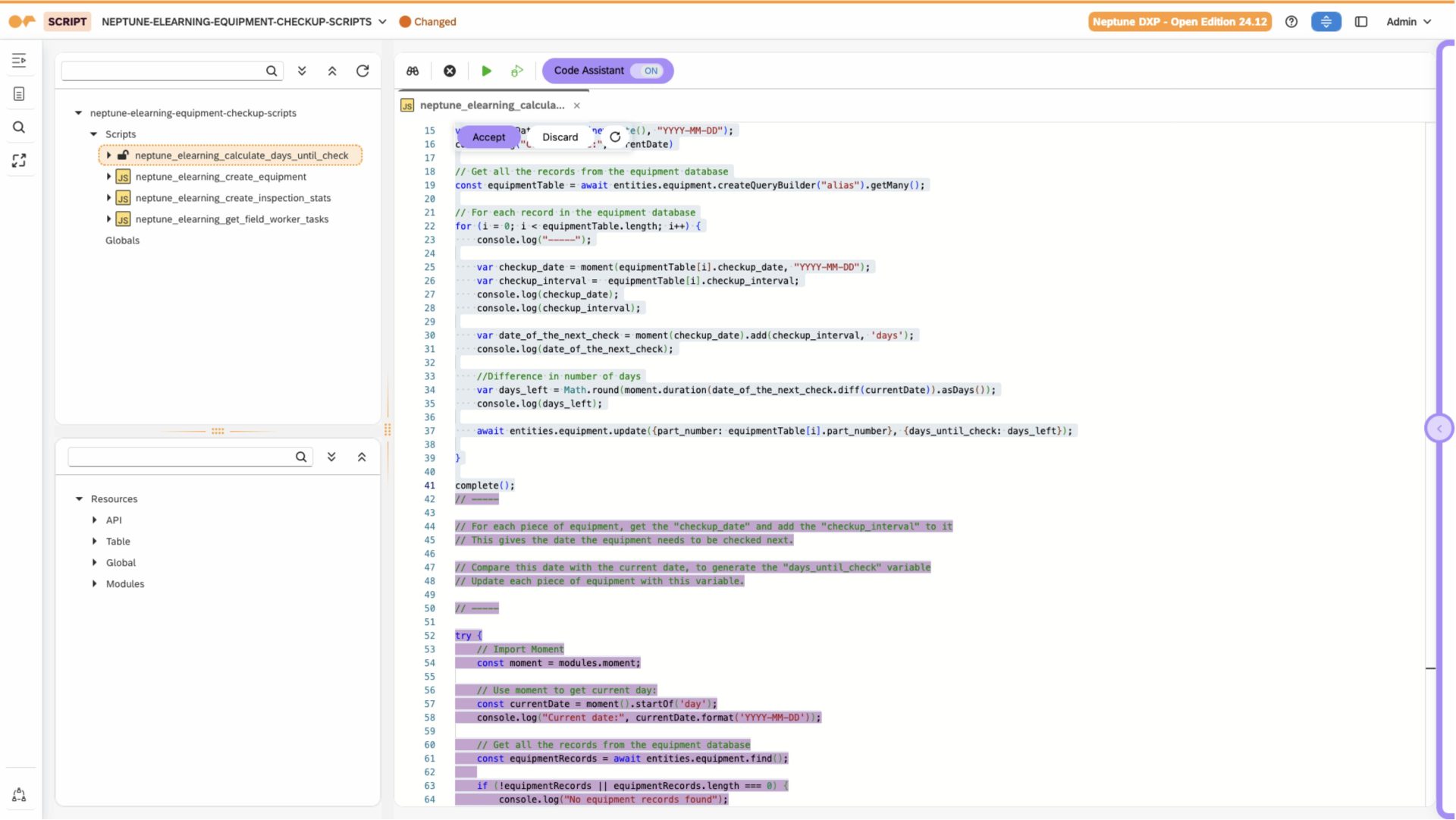
Task: Click regenerate suggestion icon next to Discard
Action: point(615,137)
